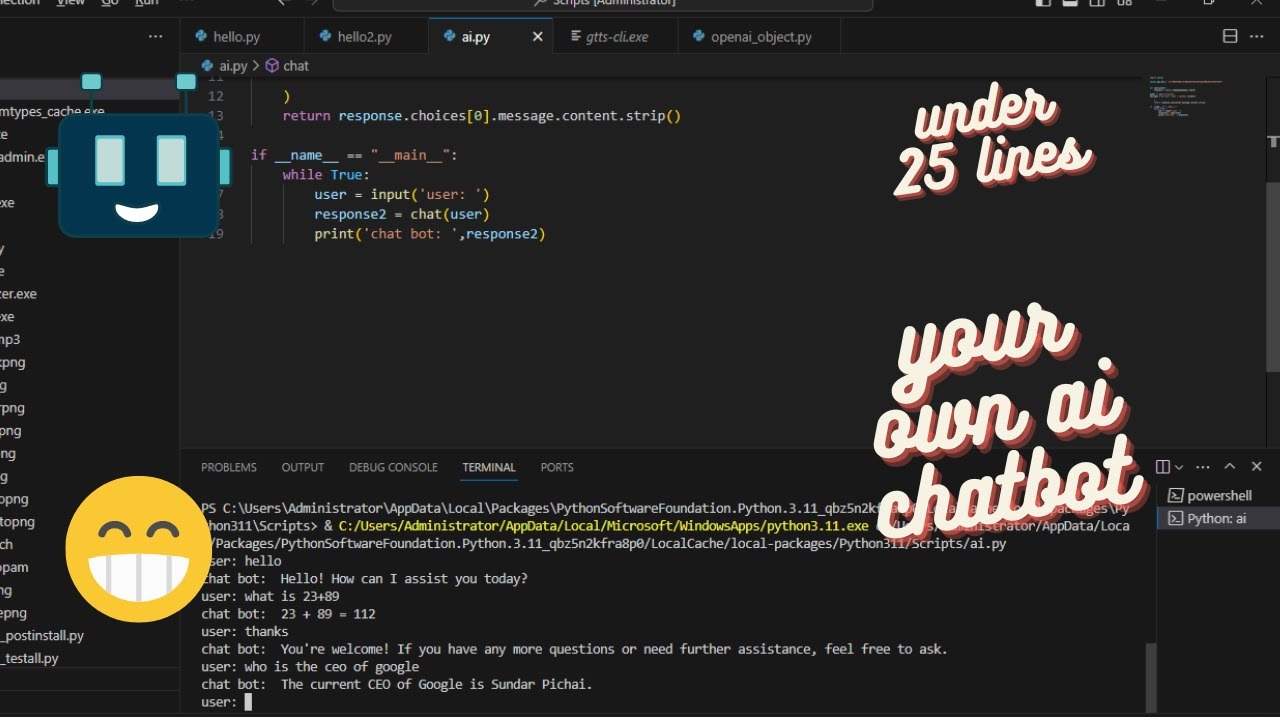Click the "user = input('user: ')" line
The height and width of the screenshot is (720, 1280).
pos(402,194)
